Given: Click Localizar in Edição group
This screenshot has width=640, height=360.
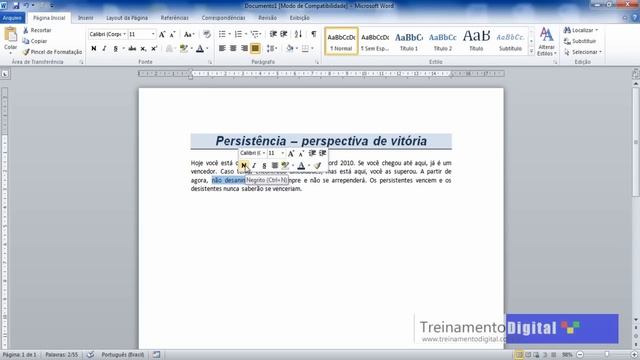Looking at the screenshot, I should coord(581,30).
